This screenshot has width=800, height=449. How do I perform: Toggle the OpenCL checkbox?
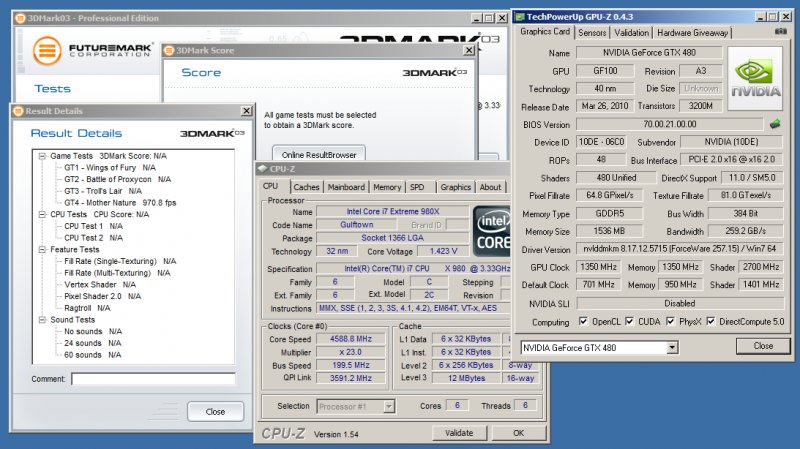click(583, 321)
